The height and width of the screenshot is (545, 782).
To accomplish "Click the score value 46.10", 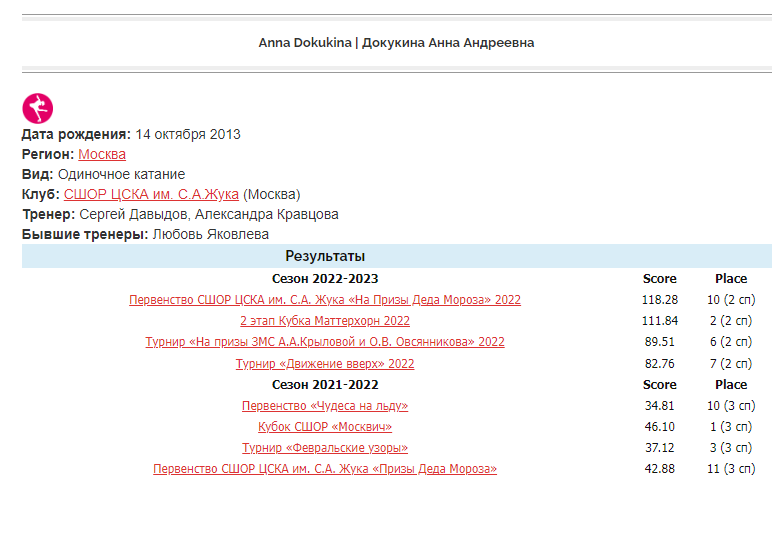I will tap(659, 427).
